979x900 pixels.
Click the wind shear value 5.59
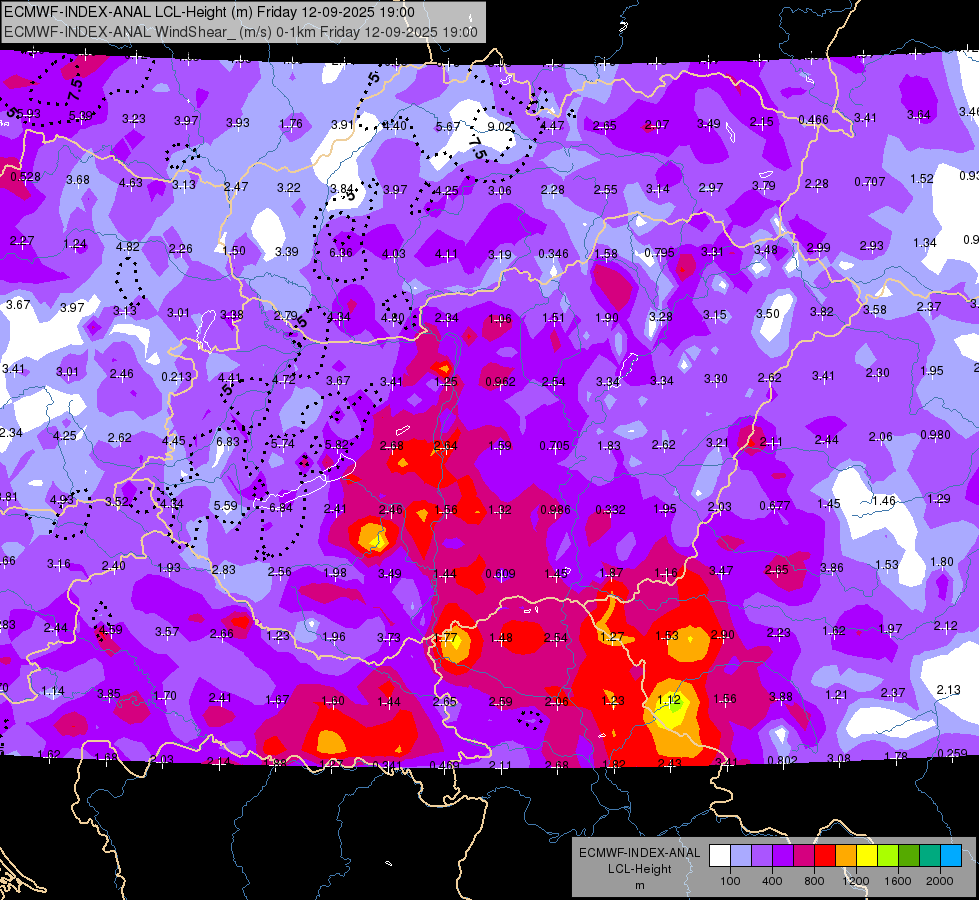click(x=225, y=505)
